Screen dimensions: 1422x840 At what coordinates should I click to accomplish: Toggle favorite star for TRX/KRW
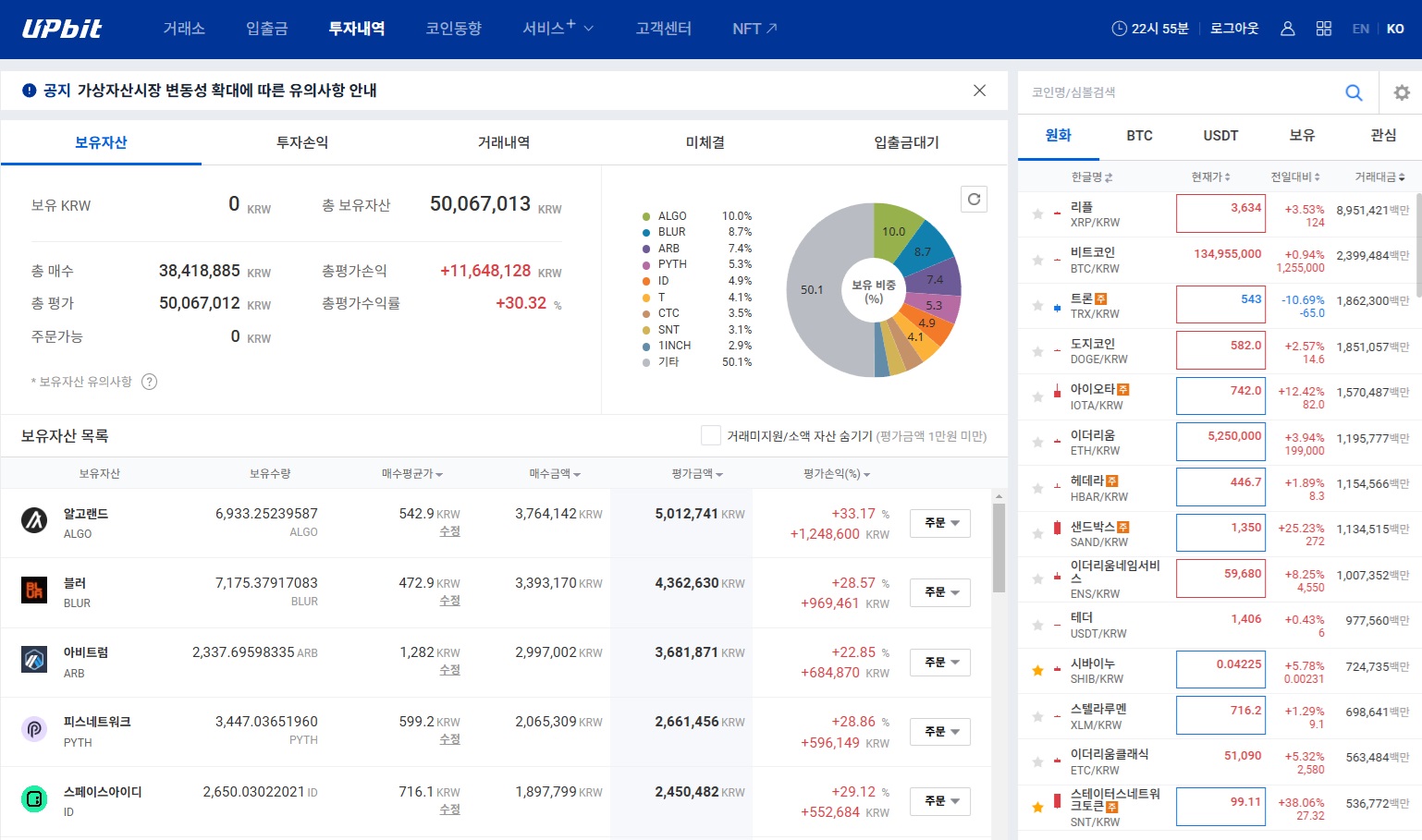pos(1037,306)
